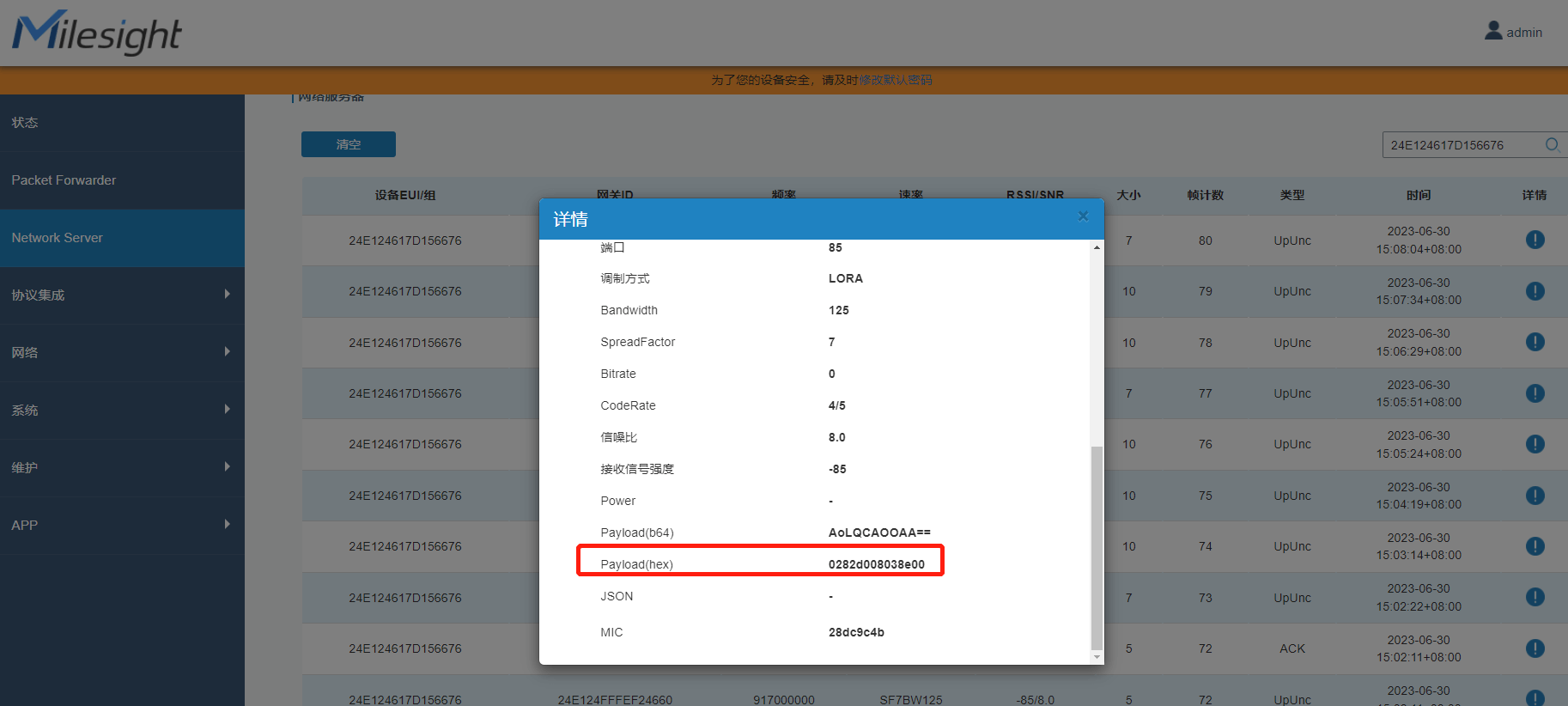Follow the 修改默认密码 link
This screenshot has width=1568, height=706.
pyautogui.click(x=896, y=80)
